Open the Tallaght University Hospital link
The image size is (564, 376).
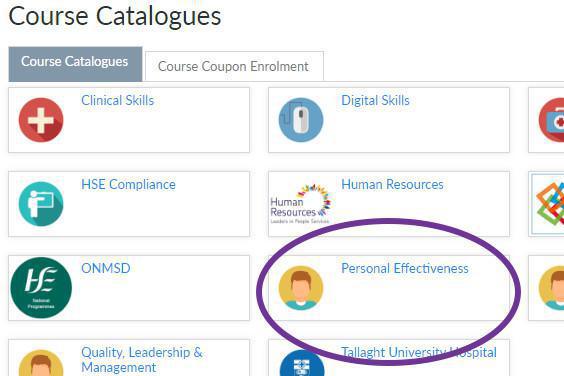coord(419,352)
